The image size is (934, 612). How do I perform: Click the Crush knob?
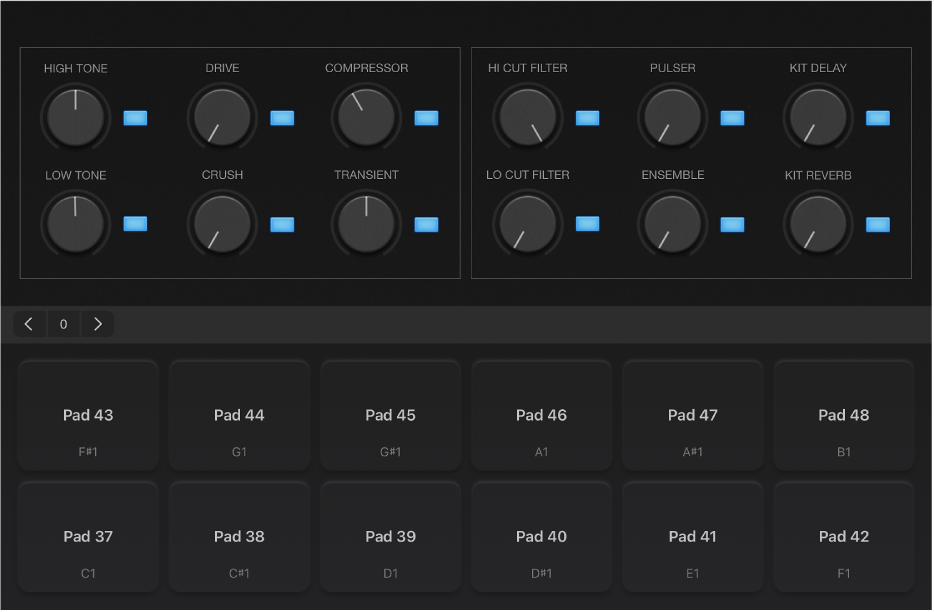[x=221, y=224]
